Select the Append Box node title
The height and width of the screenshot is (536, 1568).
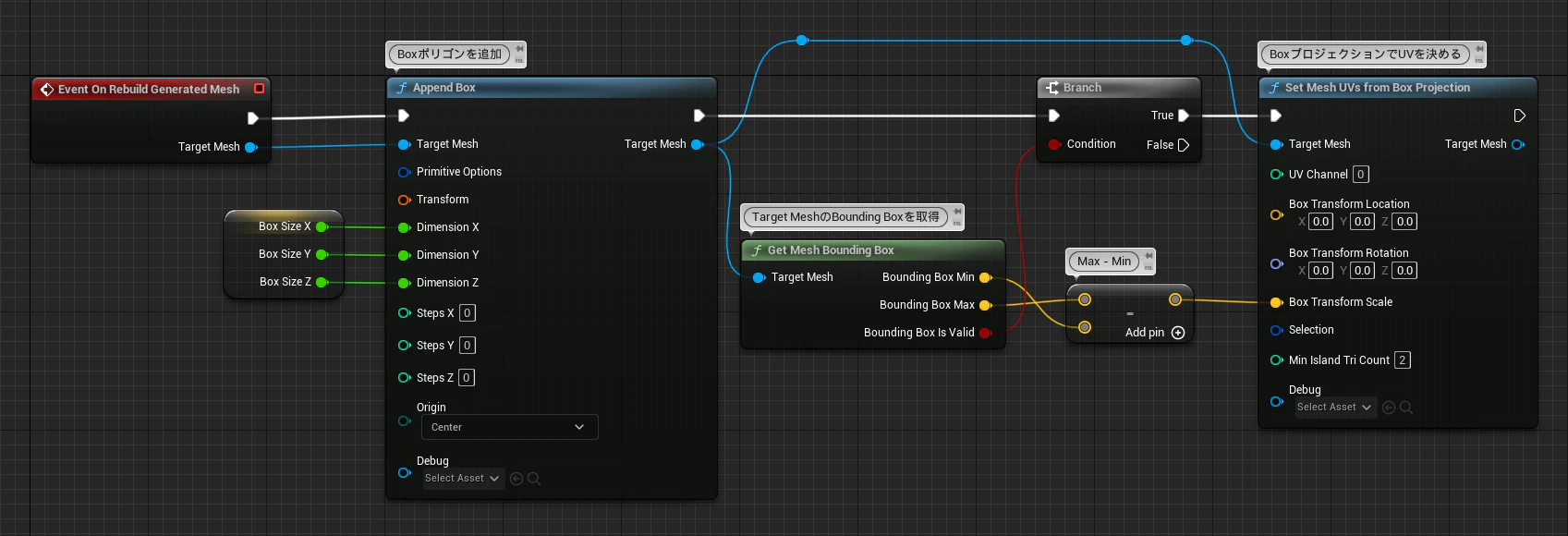[444, 88]
